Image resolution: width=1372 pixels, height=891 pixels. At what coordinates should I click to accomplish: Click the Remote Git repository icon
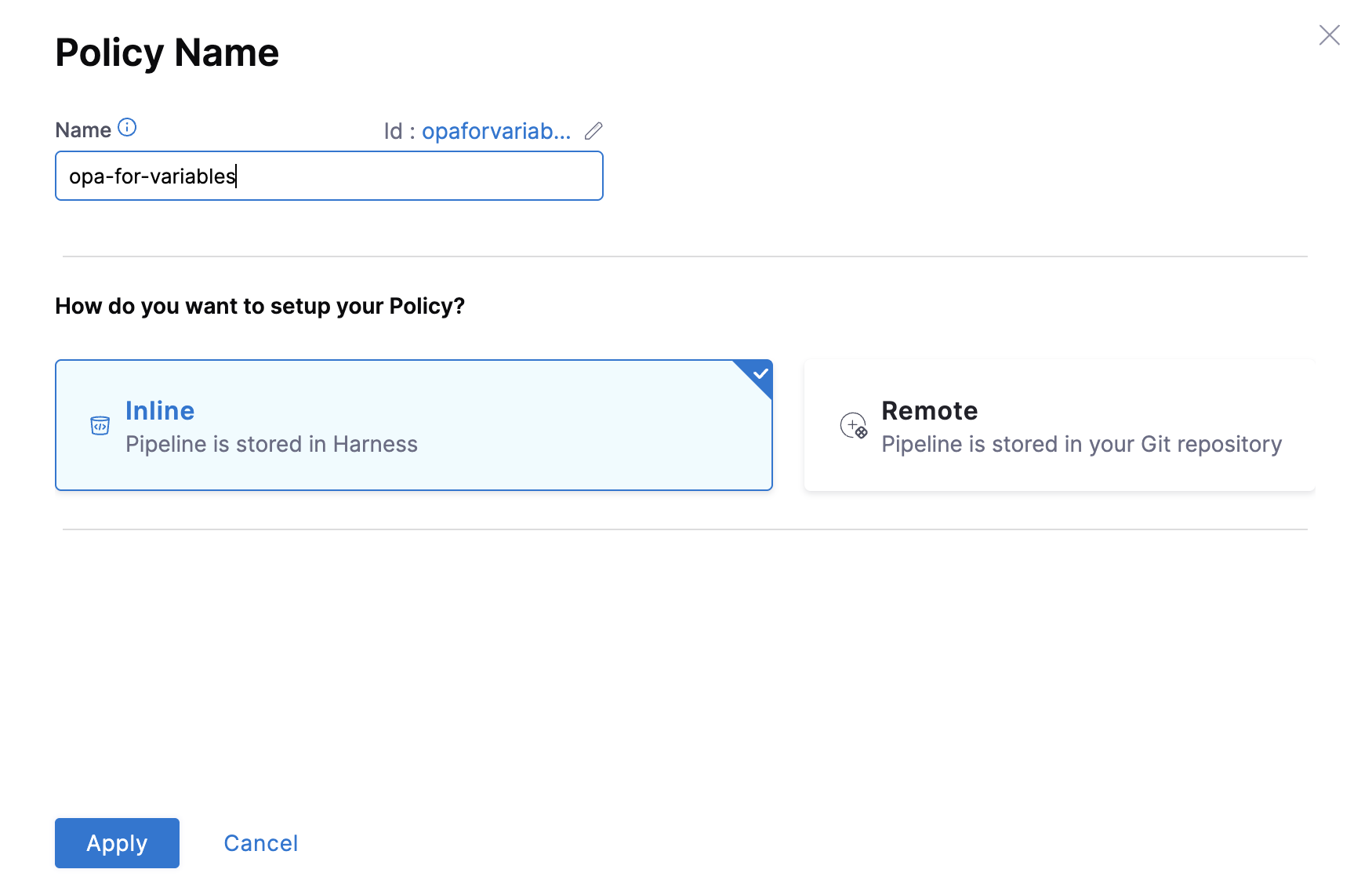tap(853, 425)
